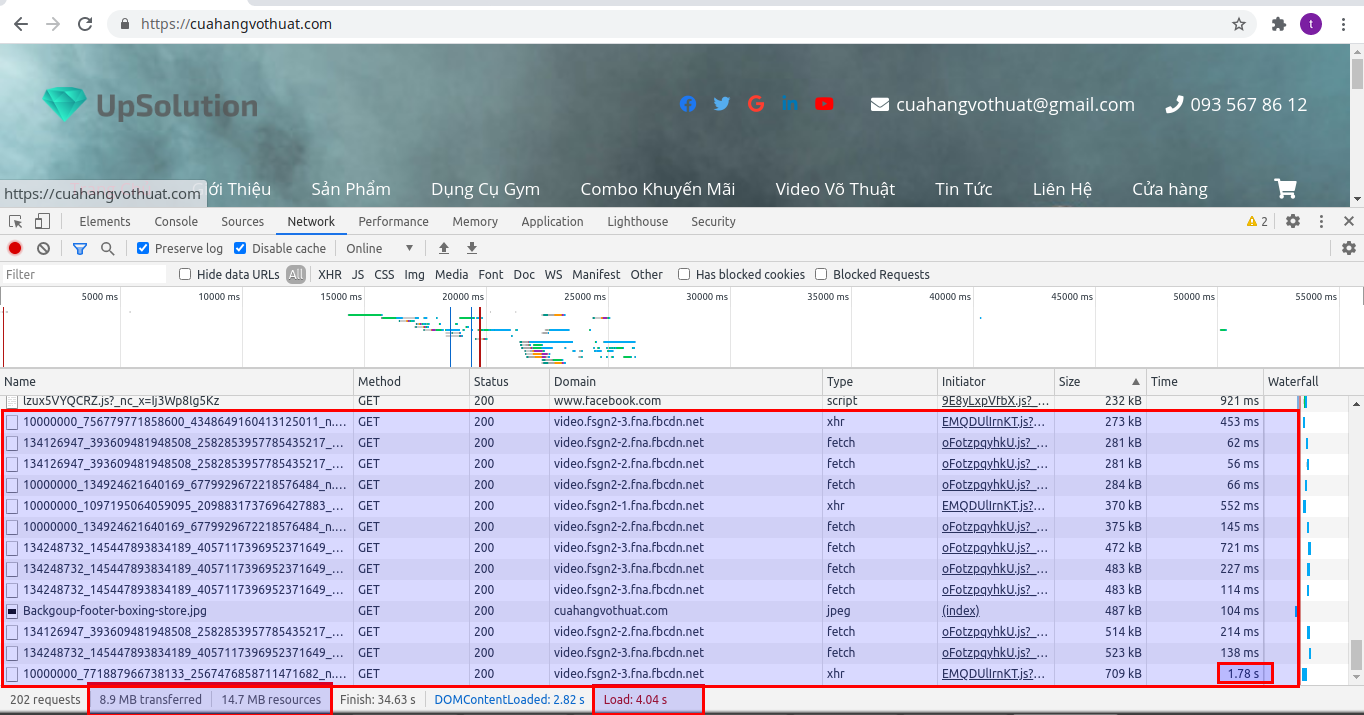The height and width of the screenshot is (715, 1364).
Task: Open the Sản Phẩm menu link
Action: pyautogui.click(x=351, y=189)
